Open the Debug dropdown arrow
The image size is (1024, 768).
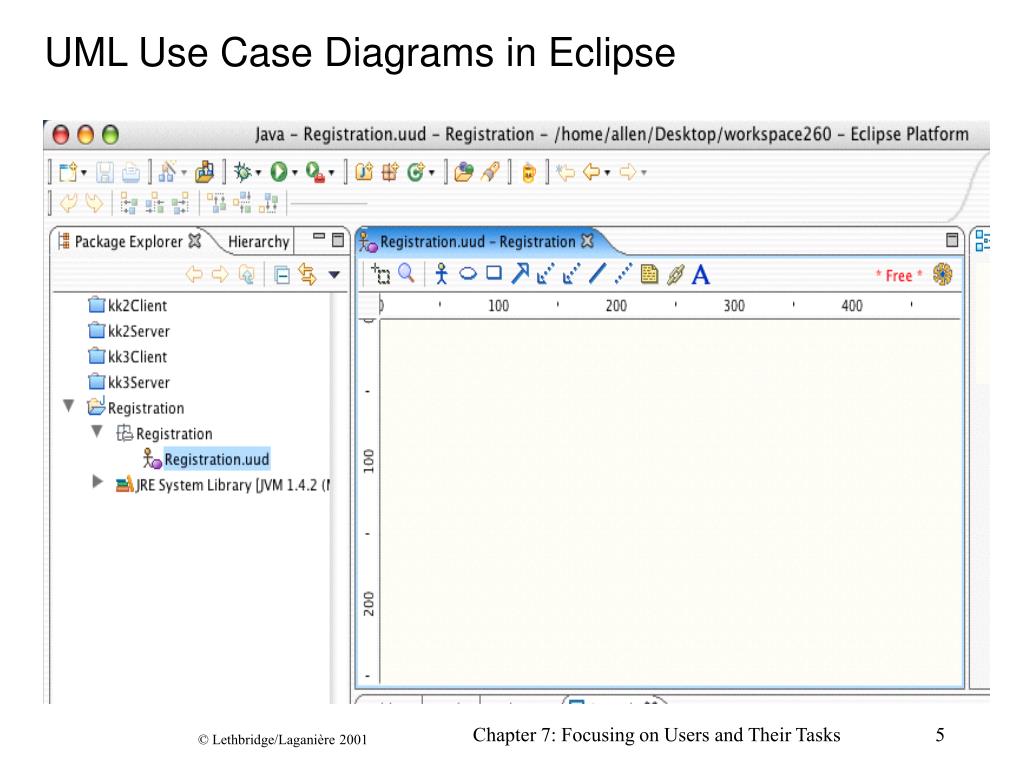tap(258, 173)
